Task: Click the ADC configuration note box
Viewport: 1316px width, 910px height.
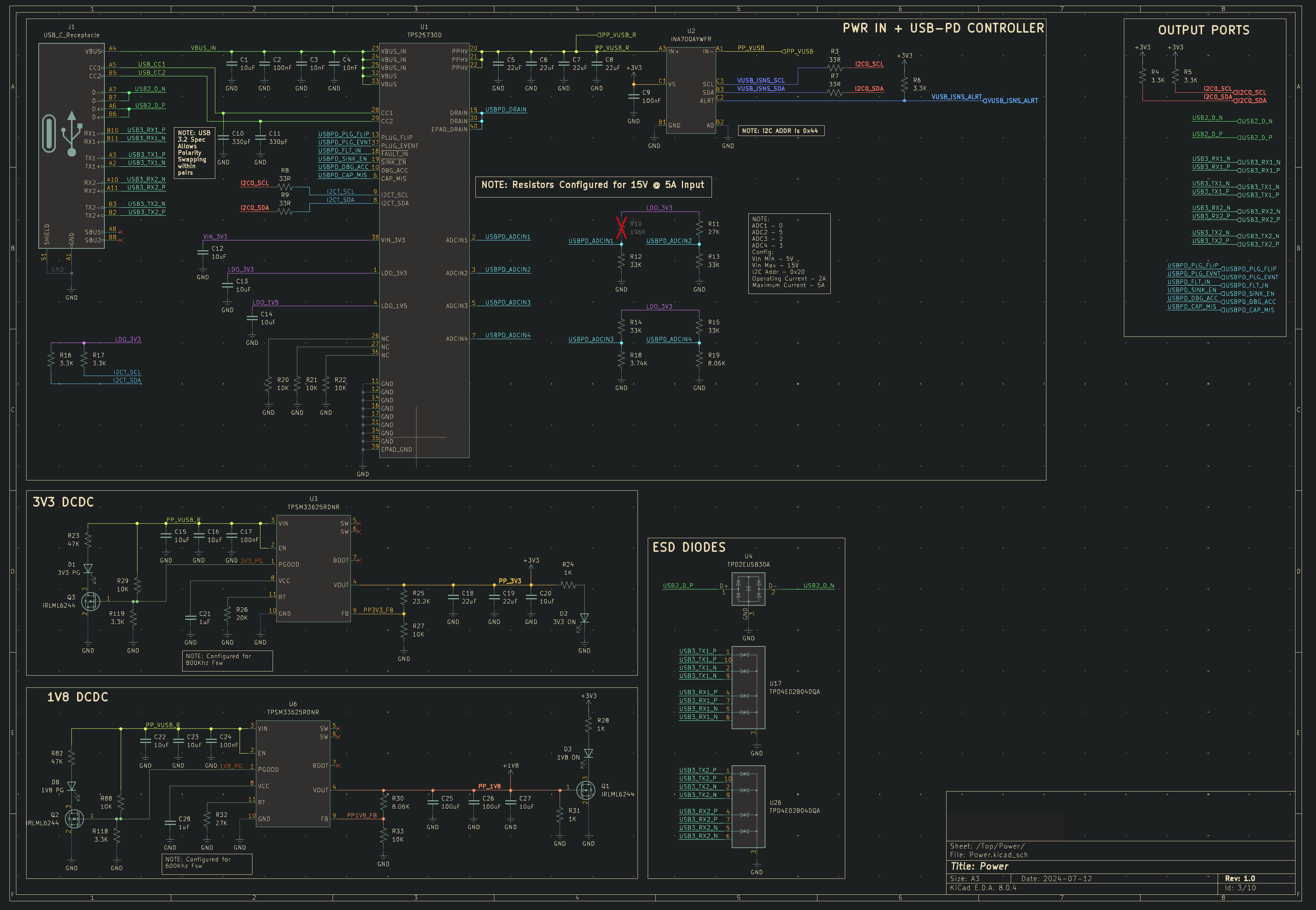Action: (x=789, y=253)
